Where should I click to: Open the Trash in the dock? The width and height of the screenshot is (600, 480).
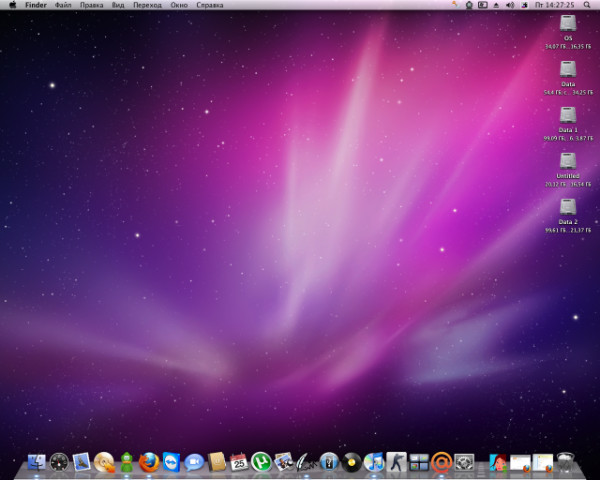pyautogui.click(x=567, y=462)
